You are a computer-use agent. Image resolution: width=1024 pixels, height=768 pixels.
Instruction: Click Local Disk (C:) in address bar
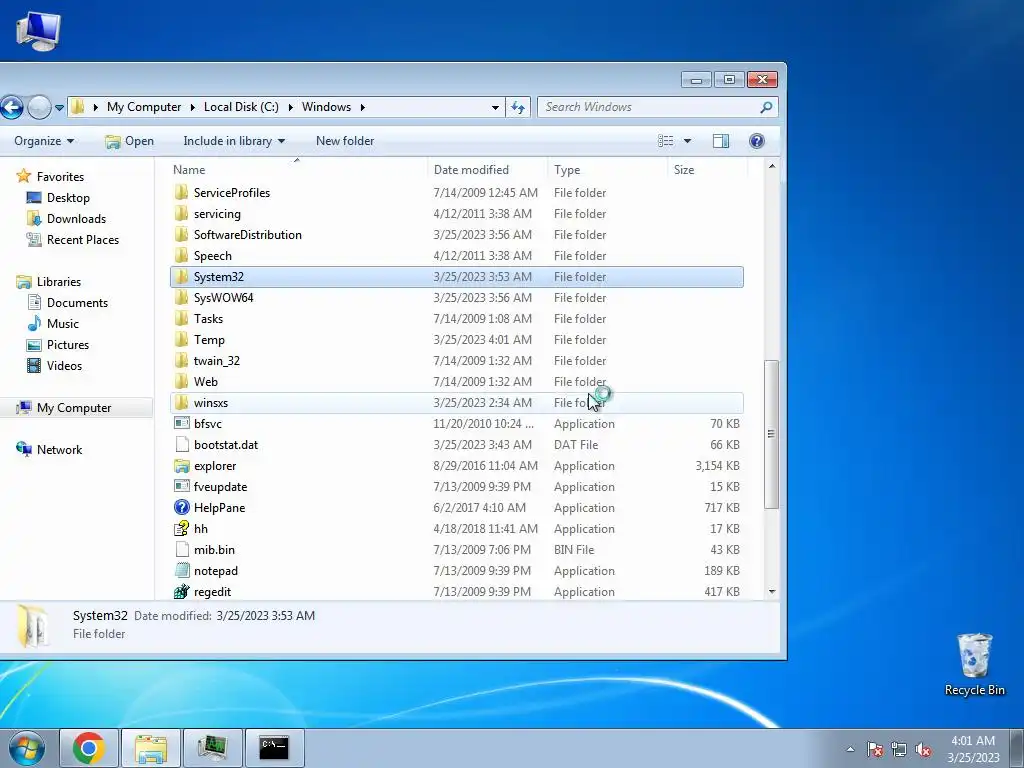coord(241,107)
